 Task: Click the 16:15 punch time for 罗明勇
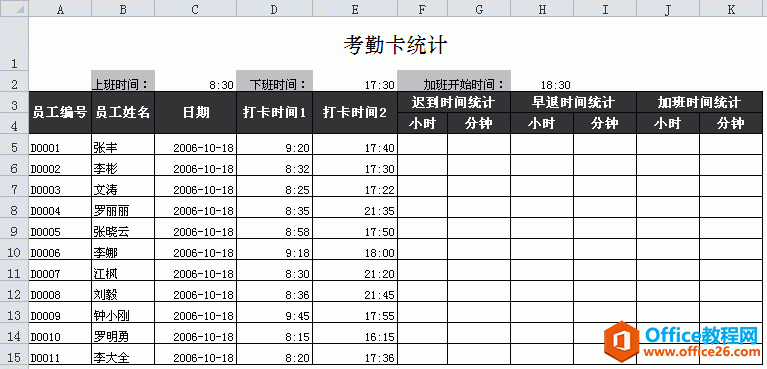[355, 334]
